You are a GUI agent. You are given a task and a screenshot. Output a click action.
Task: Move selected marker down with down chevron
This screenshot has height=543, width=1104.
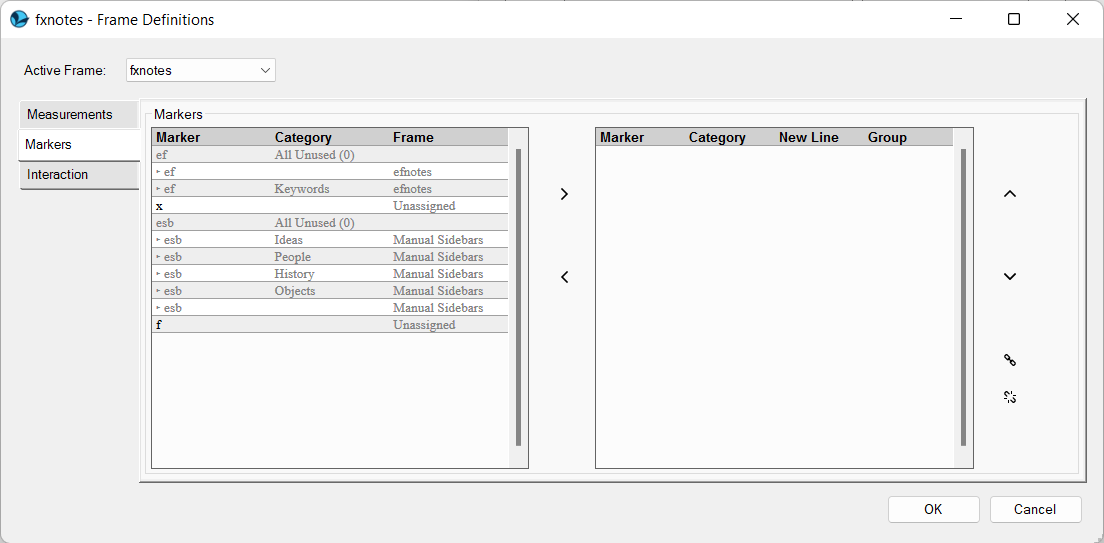point(1009,277)
